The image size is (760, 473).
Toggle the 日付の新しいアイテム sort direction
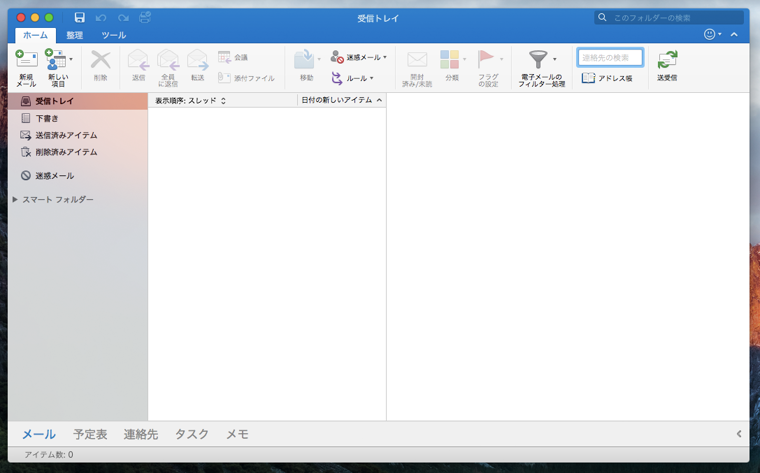[342, 100]
